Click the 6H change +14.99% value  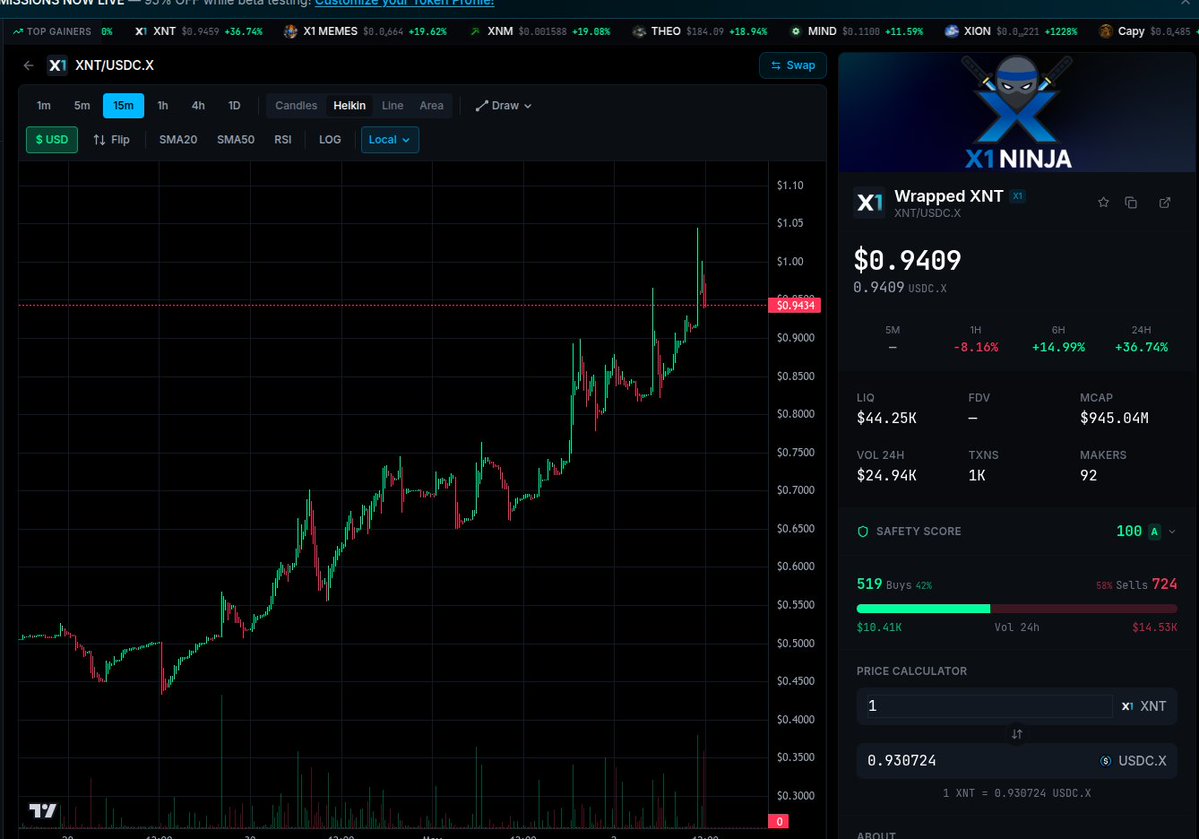(1058, 347)
